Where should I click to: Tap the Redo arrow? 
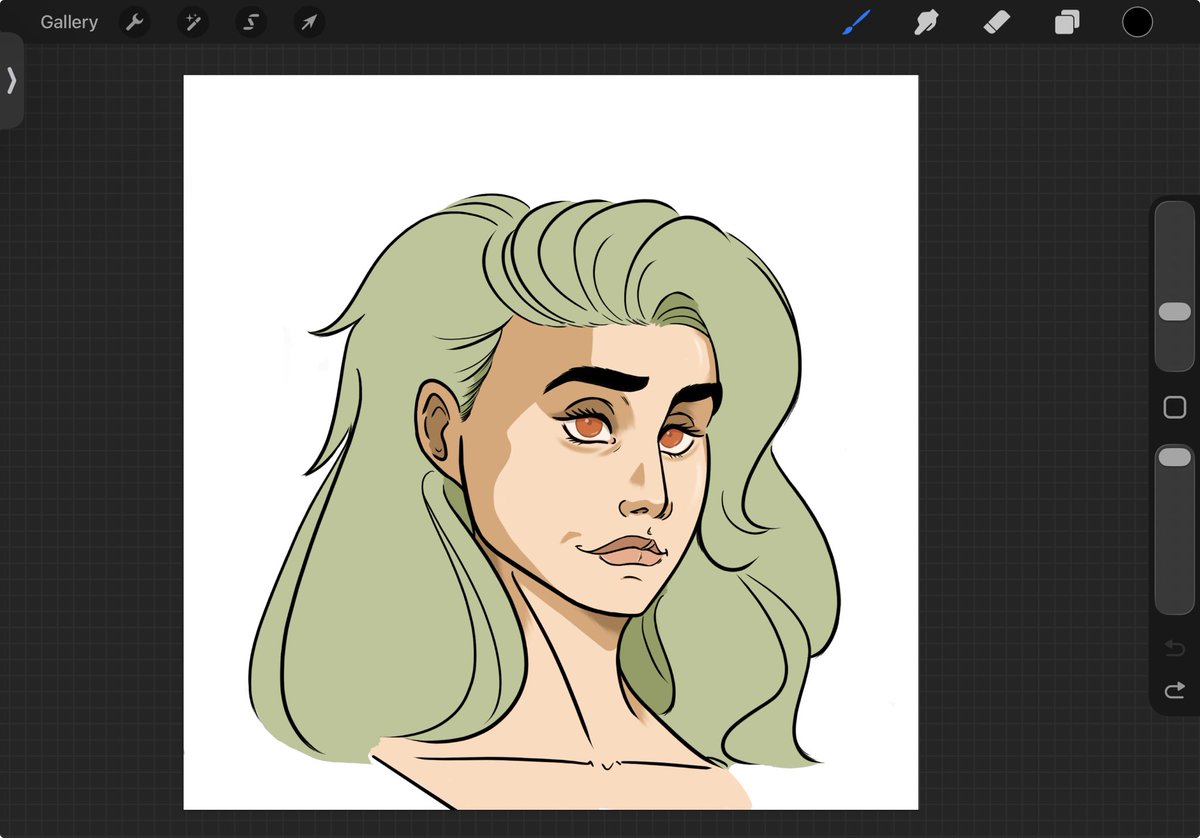tap(1174, 690)
